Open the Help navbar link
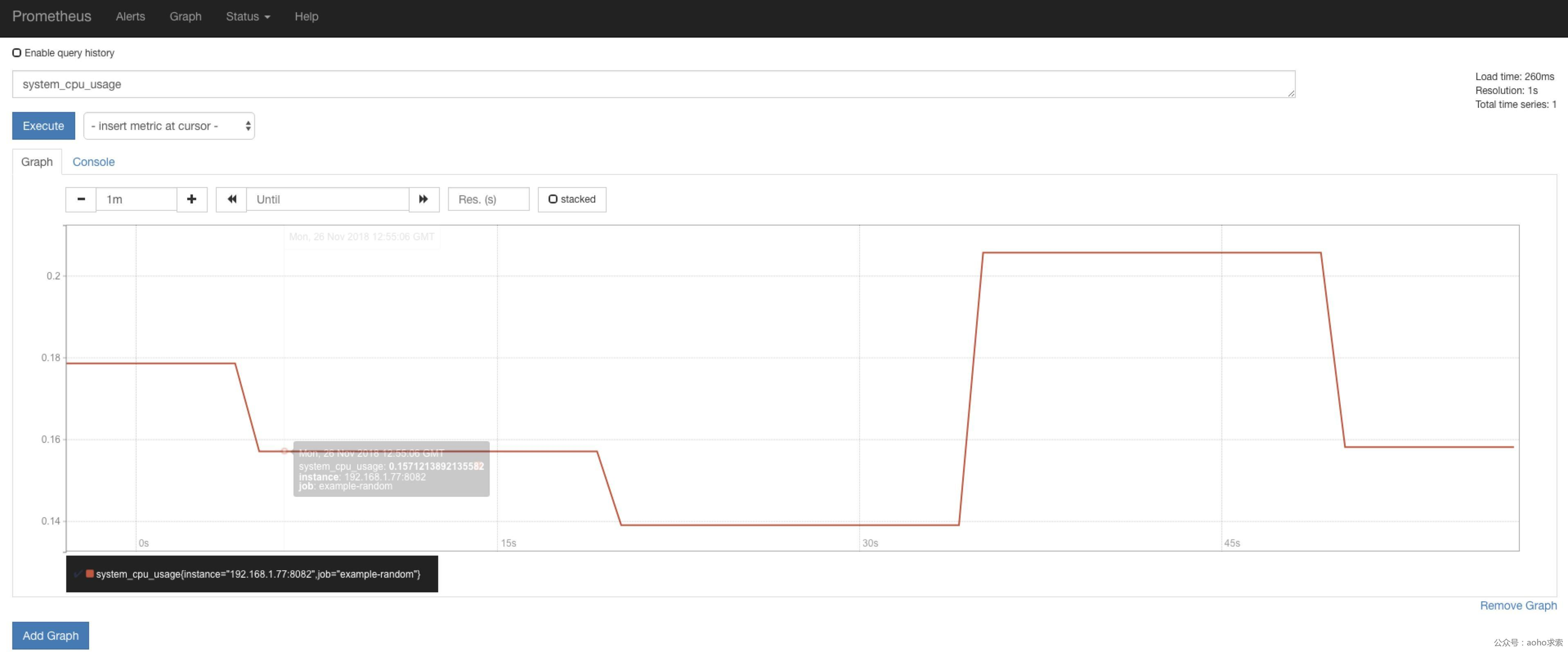 click(x=306, y=17)
